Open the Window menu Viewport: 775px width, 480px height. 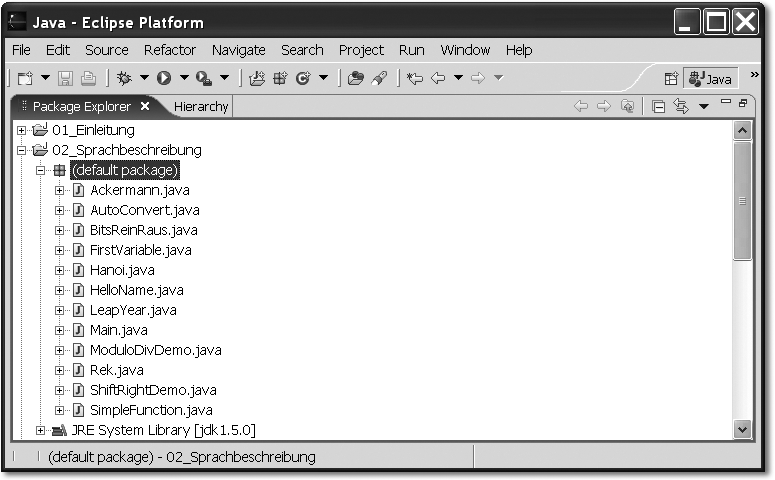(x=465, y=50)
